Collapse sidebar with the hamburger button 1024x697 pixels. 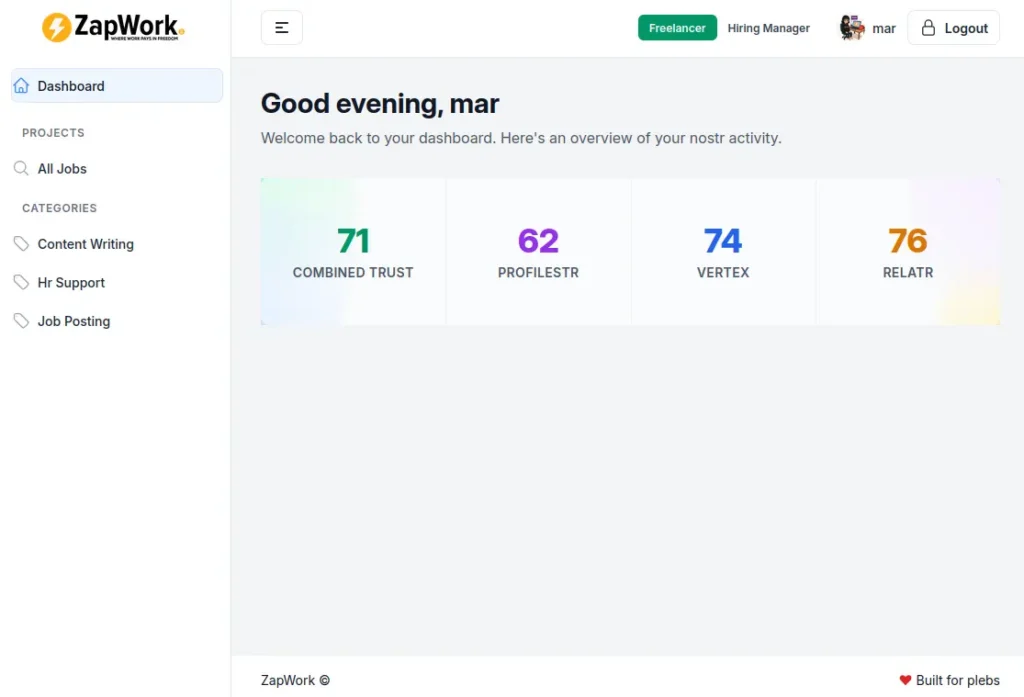point(282,28)
